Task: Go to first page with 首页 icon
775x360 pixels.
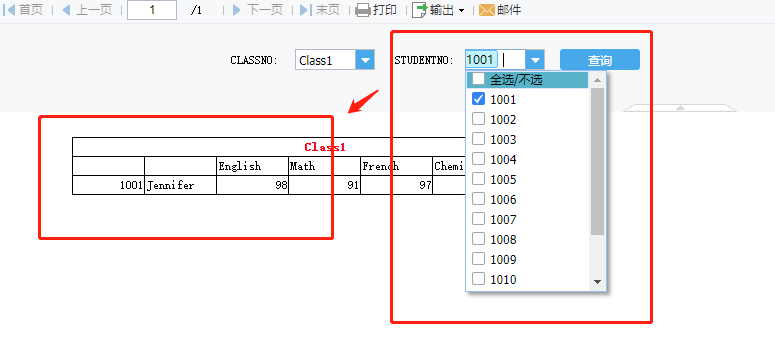Action: coord(9,9)
